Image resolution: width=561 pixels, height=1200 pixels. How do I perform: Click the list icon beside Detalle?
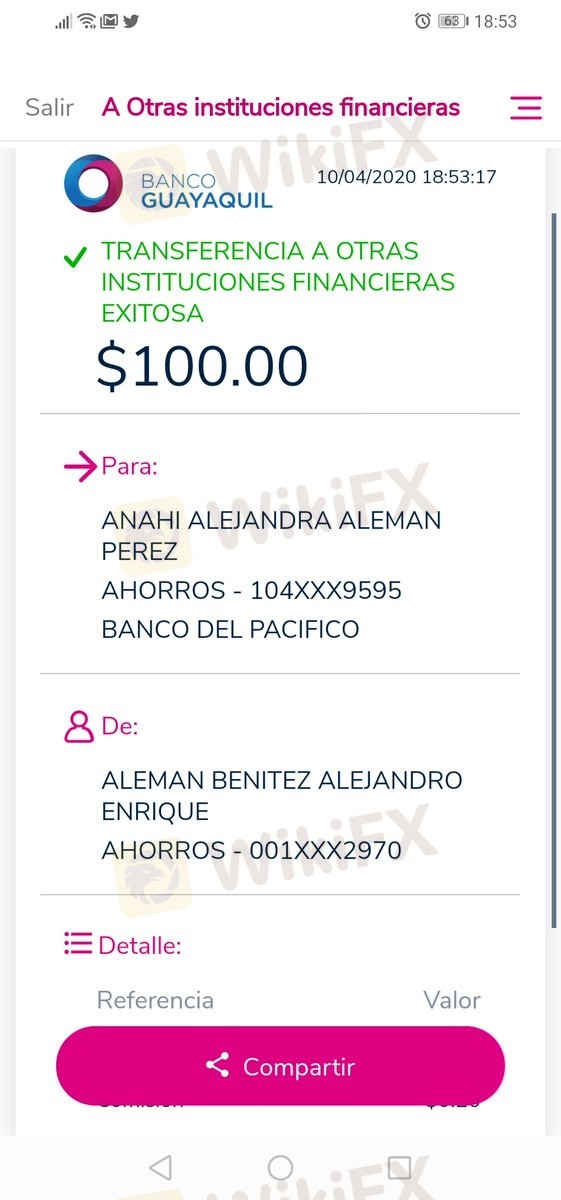pos(77,943)
